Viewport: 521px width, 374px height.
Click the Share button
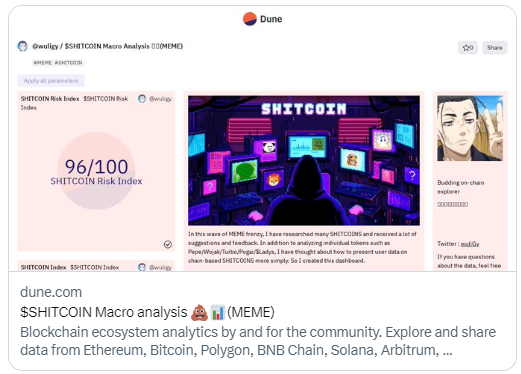coord(494,48)
